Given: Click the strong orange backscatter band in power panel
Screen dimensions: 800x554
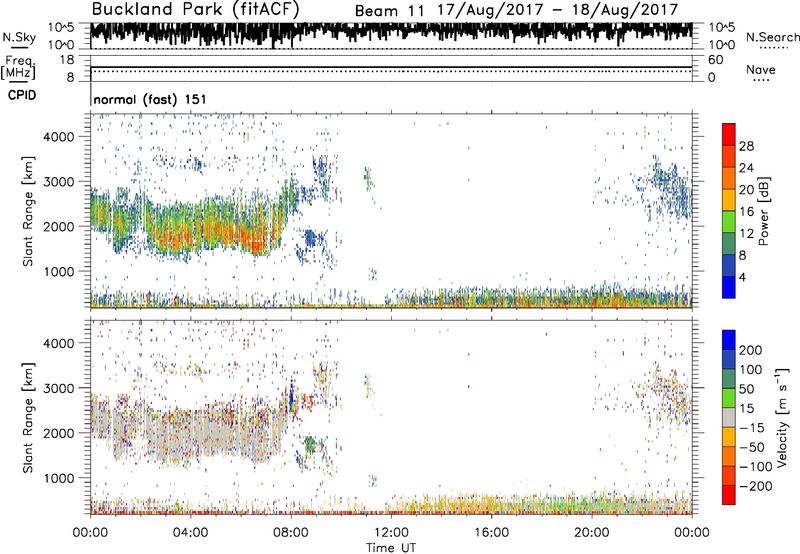Looking at the screenshot, I should point(219,230).
